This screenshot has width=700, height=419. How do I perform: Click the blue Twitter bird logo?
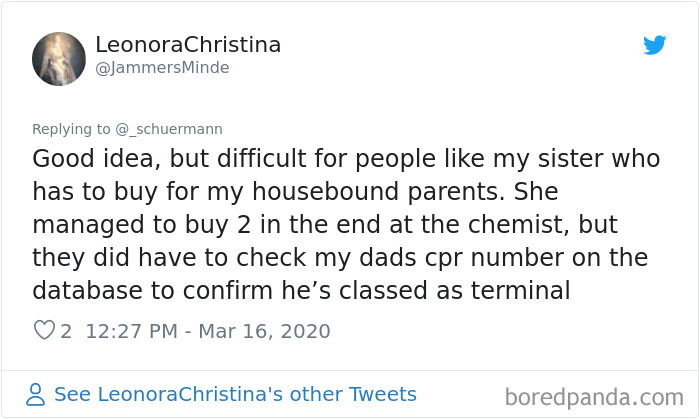(654, 45)
